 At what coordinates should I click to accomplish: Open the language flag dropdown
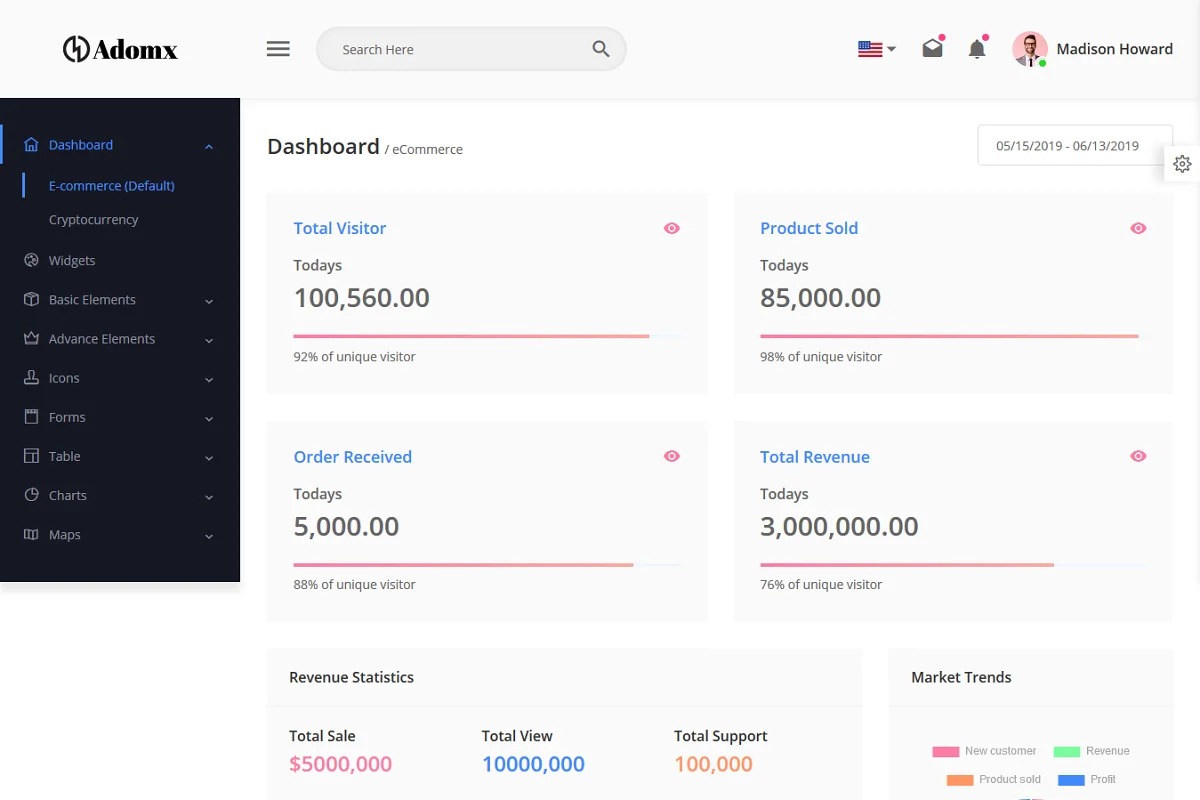click(x=876, y=49)
